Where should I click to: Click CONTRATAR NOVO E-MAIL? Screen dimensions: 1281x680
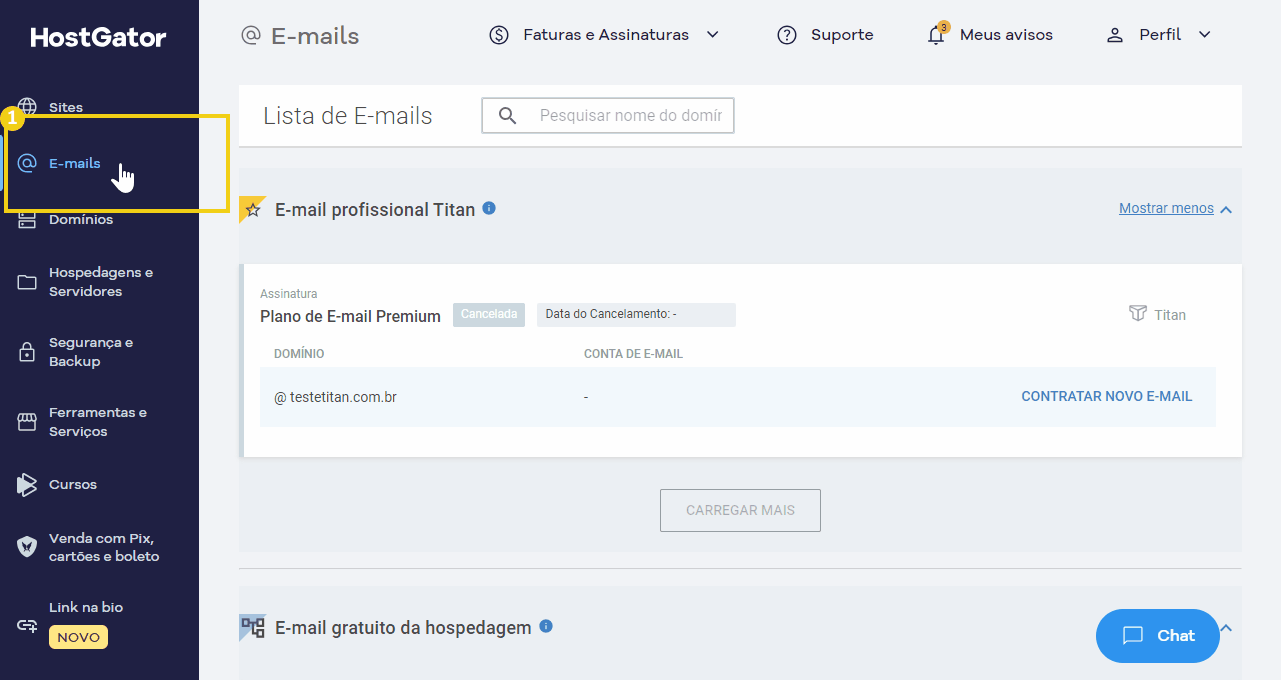1107,397
